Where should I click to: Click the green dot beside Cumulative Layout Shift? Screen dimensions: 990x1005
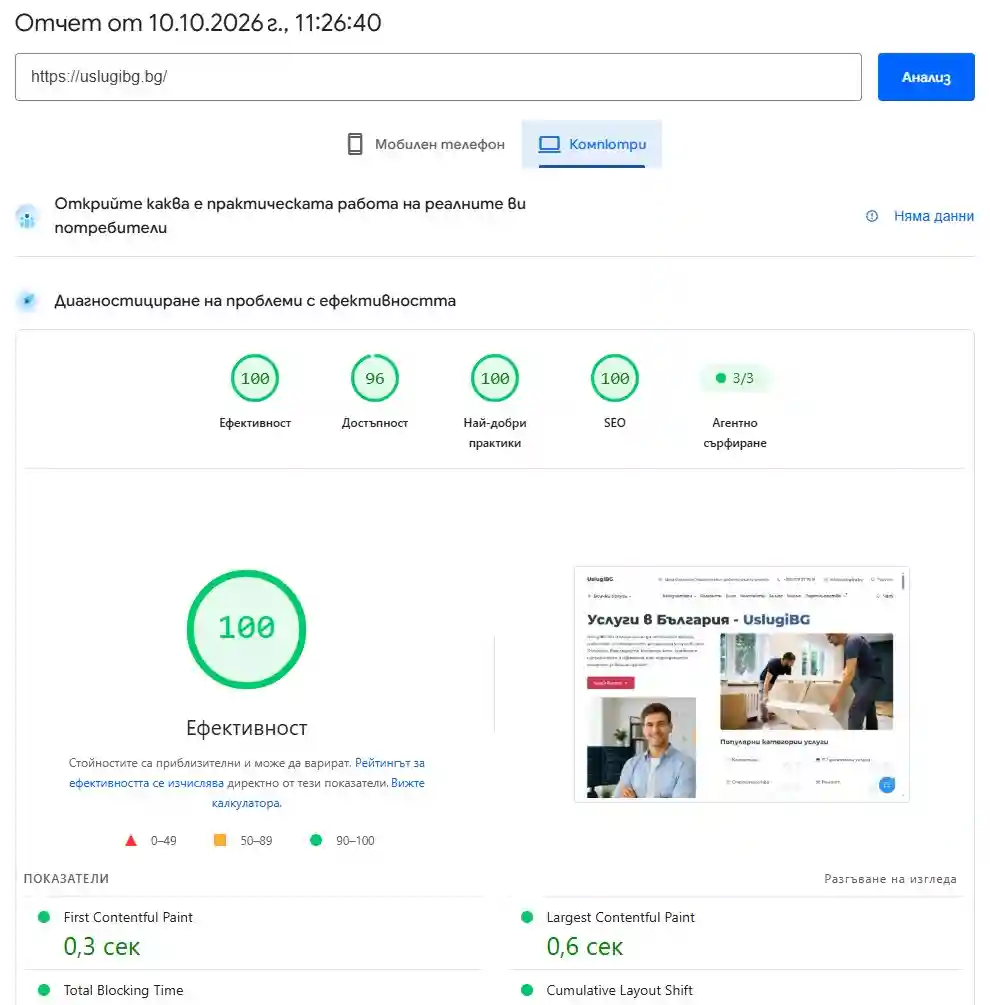pos(527,990)
